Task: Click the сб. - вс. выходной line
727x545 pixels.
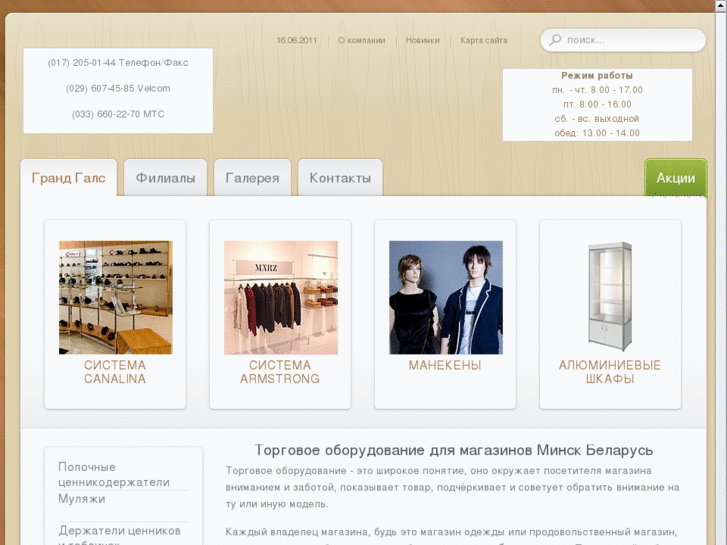Action: (597, 118)
